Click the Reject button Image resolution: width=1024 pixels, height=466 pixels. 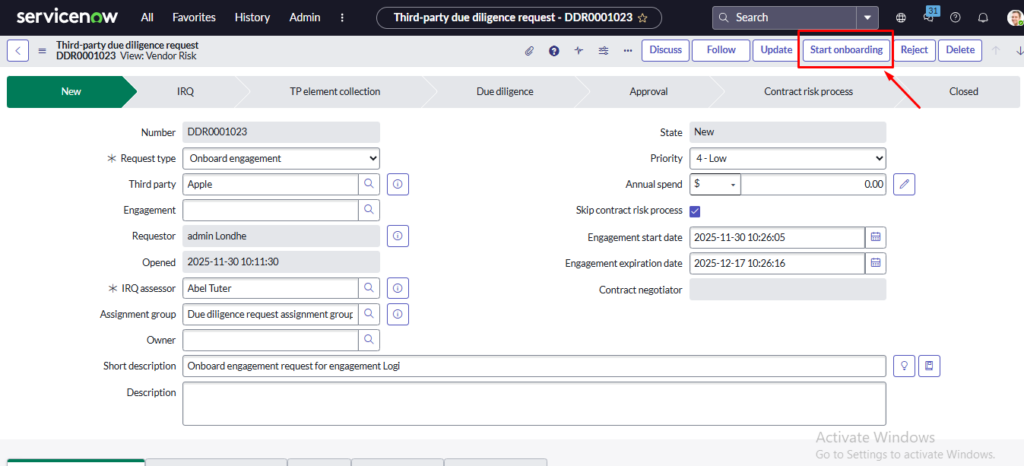[x=914, y=50]
